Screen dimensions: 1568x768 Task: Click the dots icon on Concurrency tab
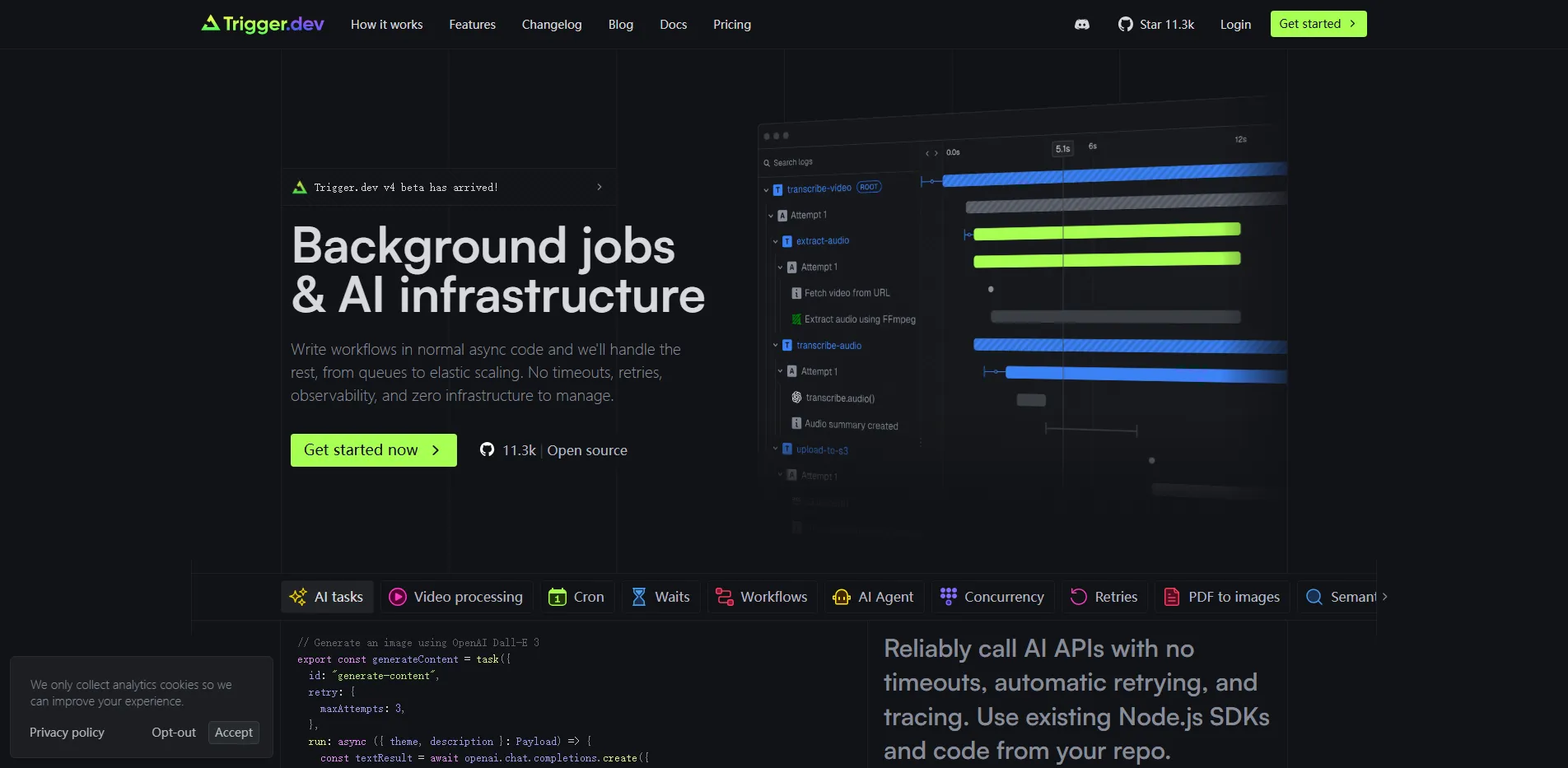point(948,596)
